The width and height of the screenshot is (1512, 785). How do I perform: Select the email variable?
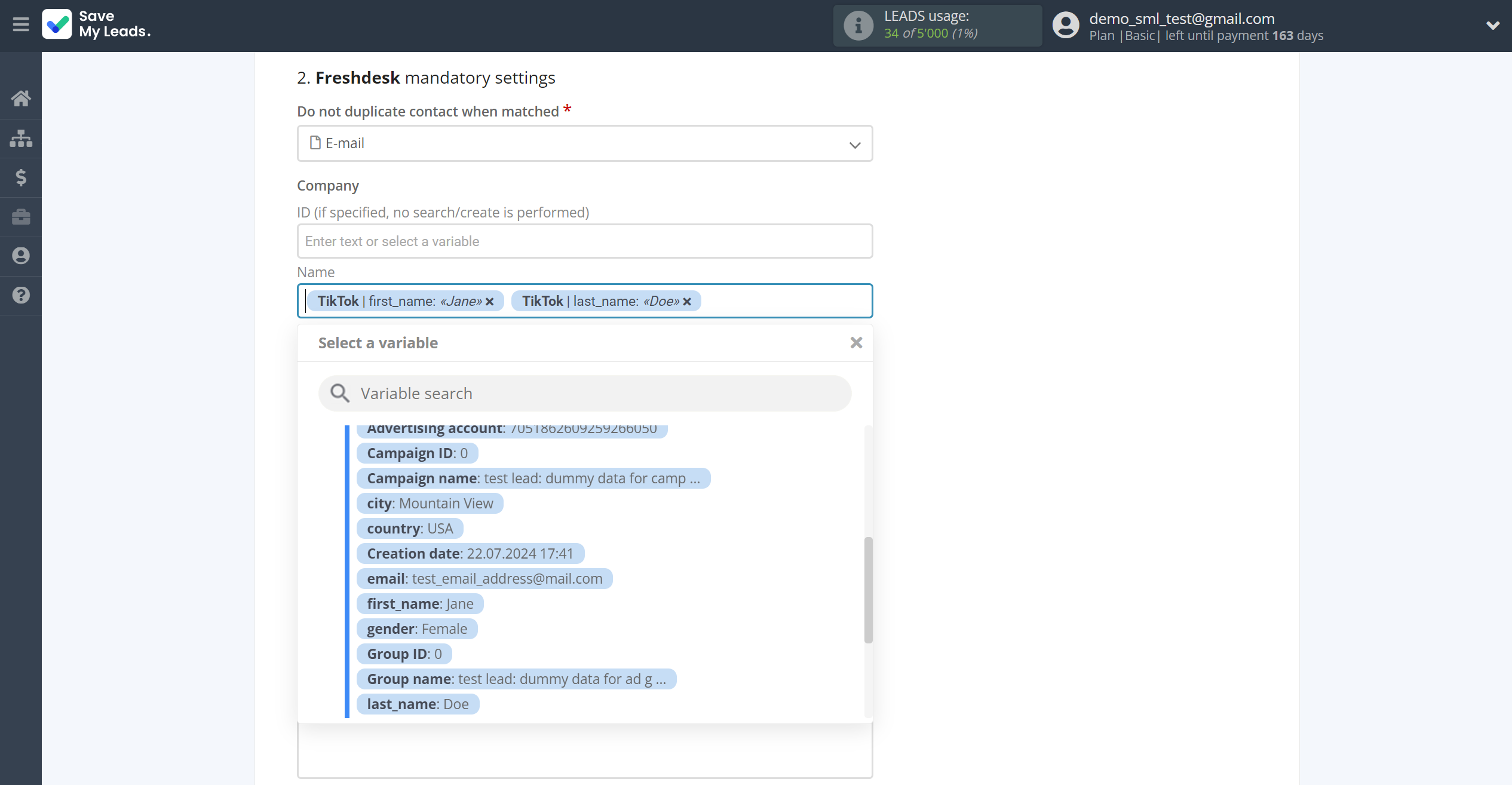click(x=484, y=579)
